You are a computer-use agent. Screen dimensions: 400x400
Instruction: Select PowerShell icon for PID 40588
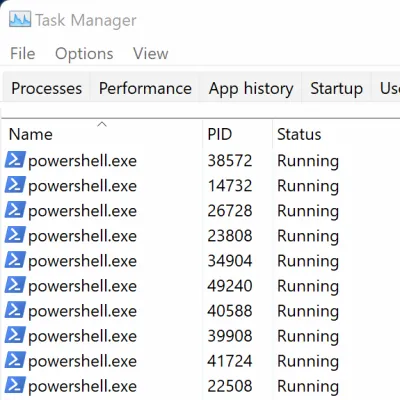point(15,310)
